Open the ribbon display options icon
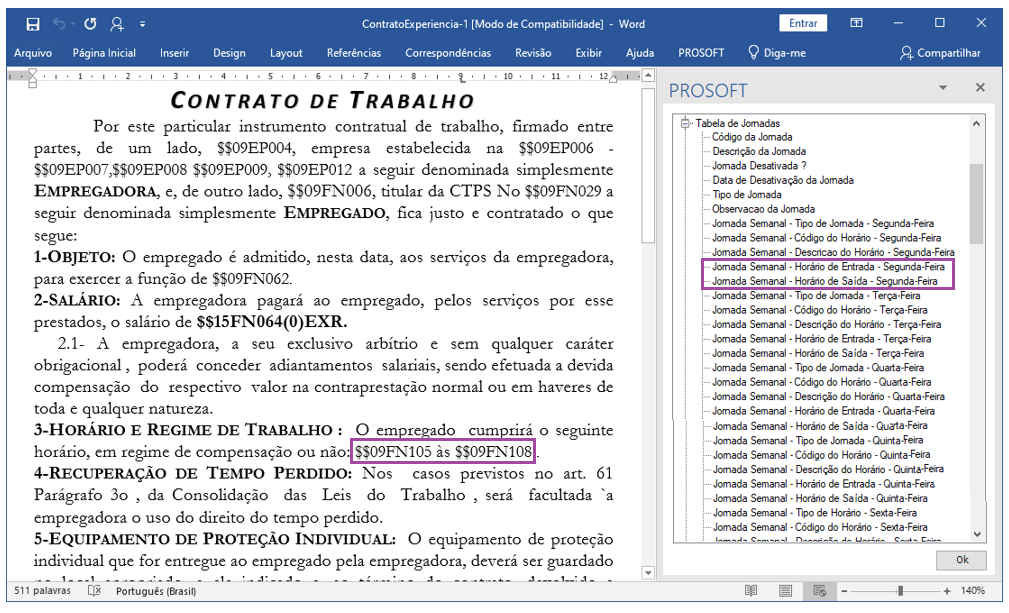The image size is (1009, 613). pos(856,23)
